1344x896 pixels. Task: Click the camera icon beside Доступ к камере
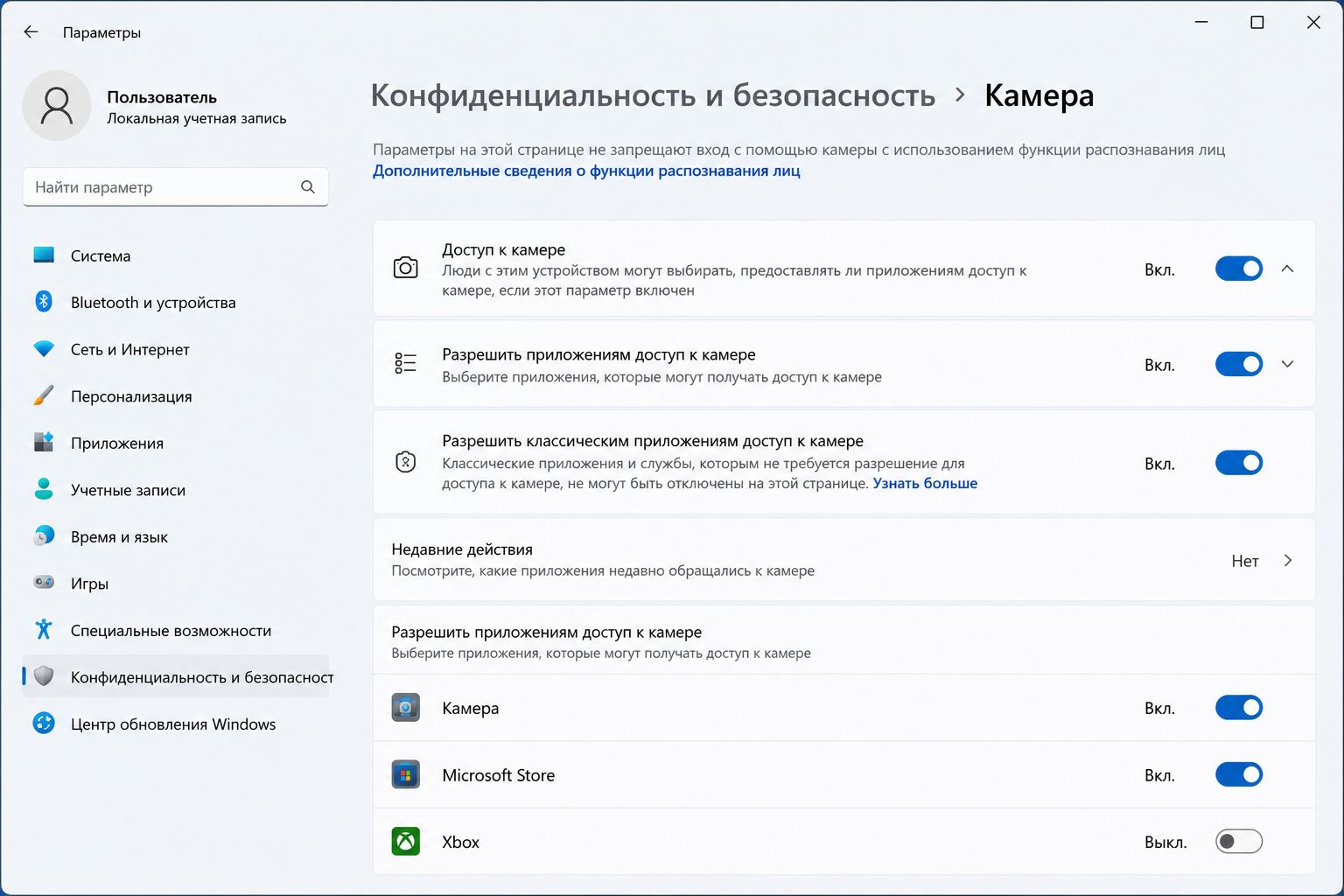[405, 268]
